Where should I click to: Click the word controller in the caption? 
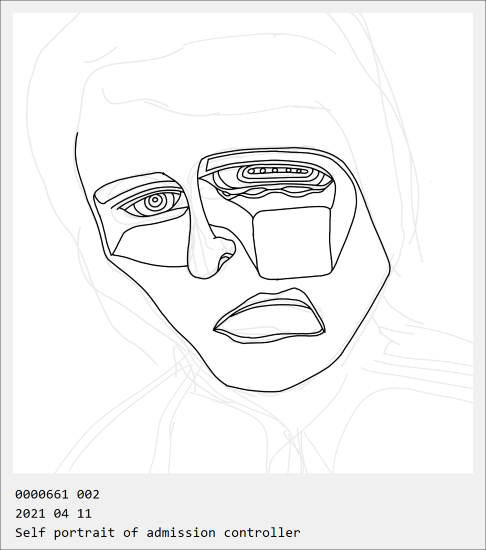coord(262,532)
